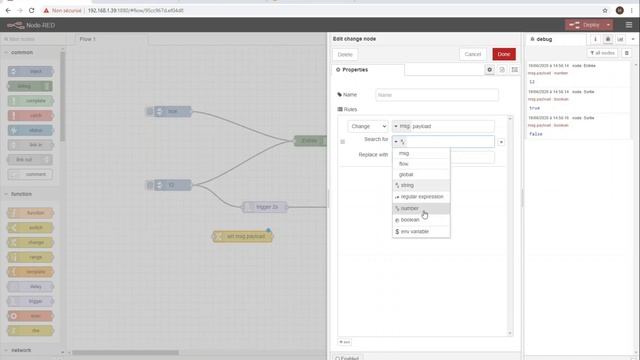Open the node settings gear icon

pyautogui.click(x=489, y=70)
